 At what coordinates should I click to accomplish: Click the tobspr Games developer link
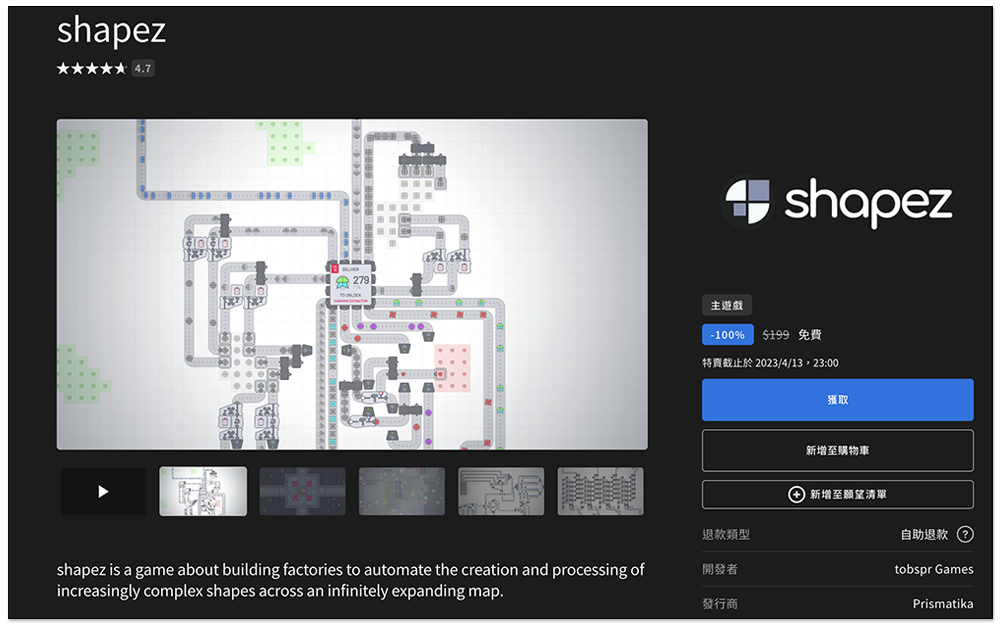click(934, 569)
